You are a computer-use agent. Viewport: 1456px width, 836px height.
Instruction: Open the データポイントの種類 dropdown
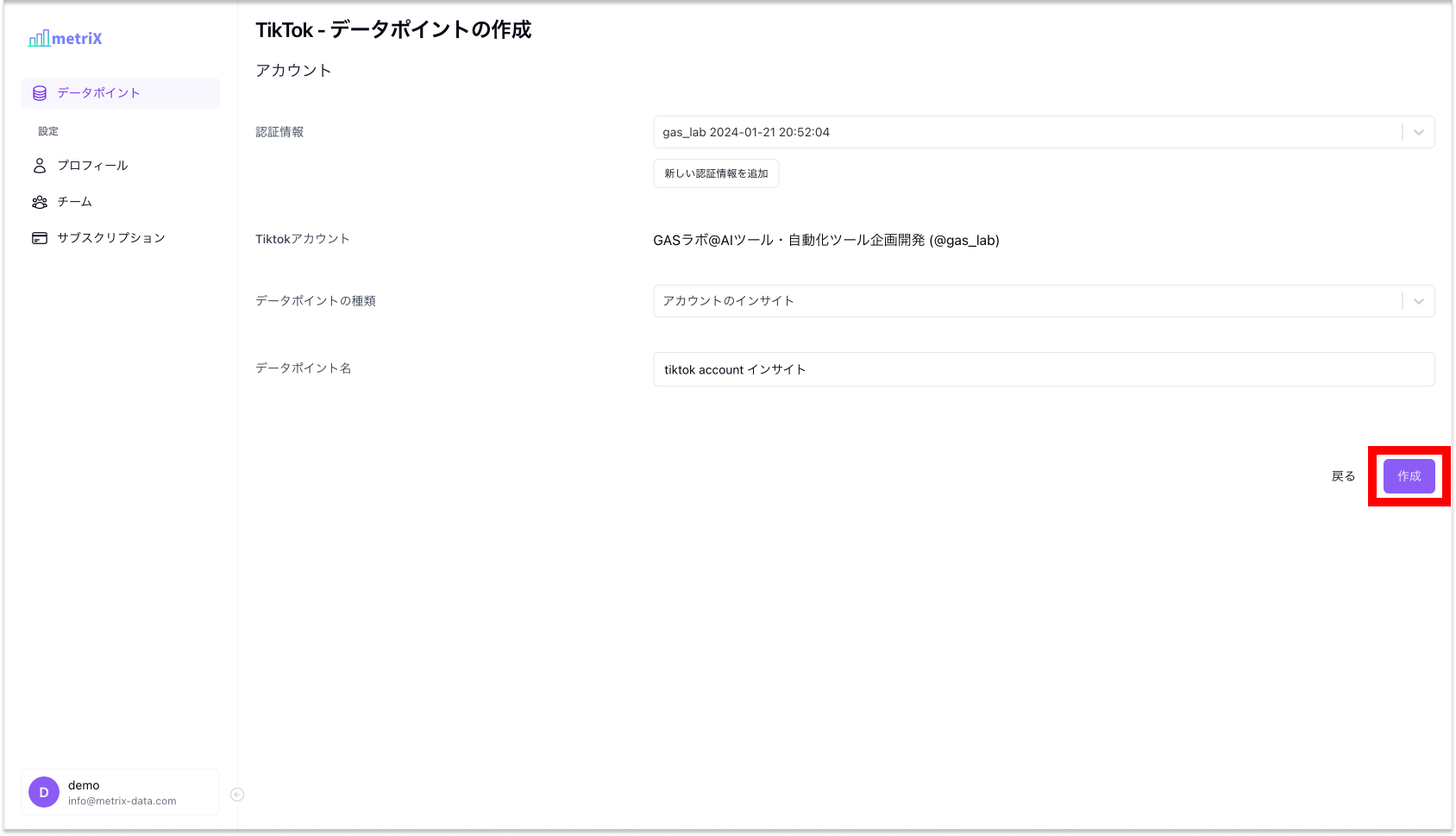1044,301
